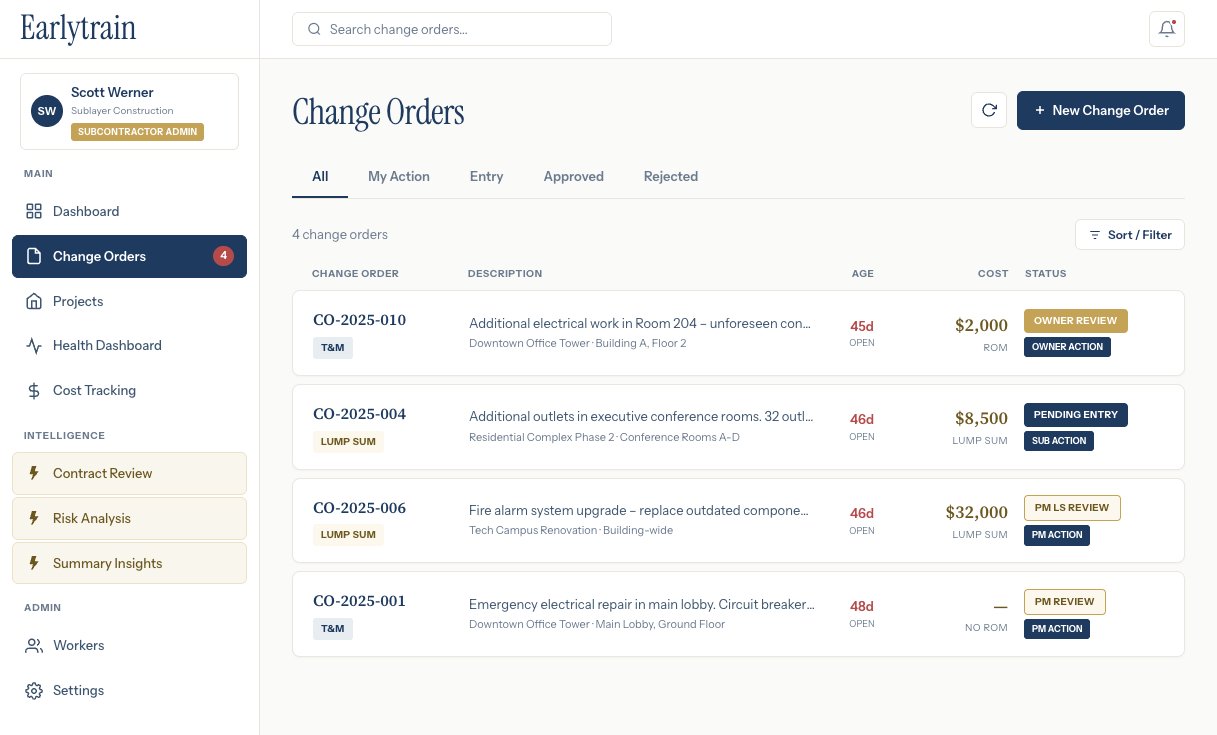Open the notification bell

[1166, 29]
